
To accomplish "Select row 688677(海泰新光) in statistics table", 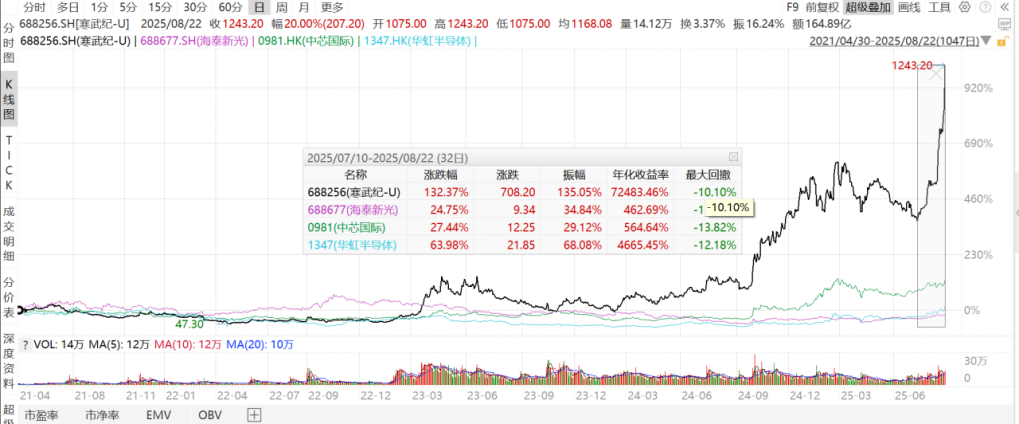I will click(523, 209).
